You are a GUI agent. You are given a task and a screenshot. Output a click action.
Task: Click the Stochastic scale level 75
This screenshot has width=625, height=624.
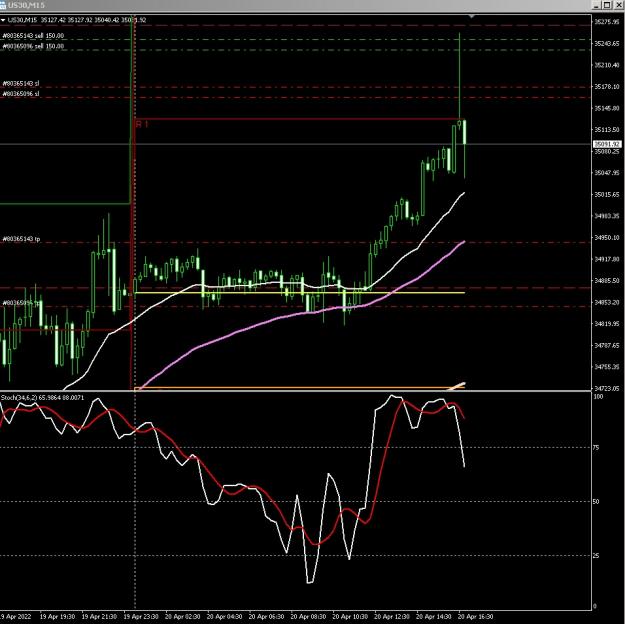click(x=596, y=448)
